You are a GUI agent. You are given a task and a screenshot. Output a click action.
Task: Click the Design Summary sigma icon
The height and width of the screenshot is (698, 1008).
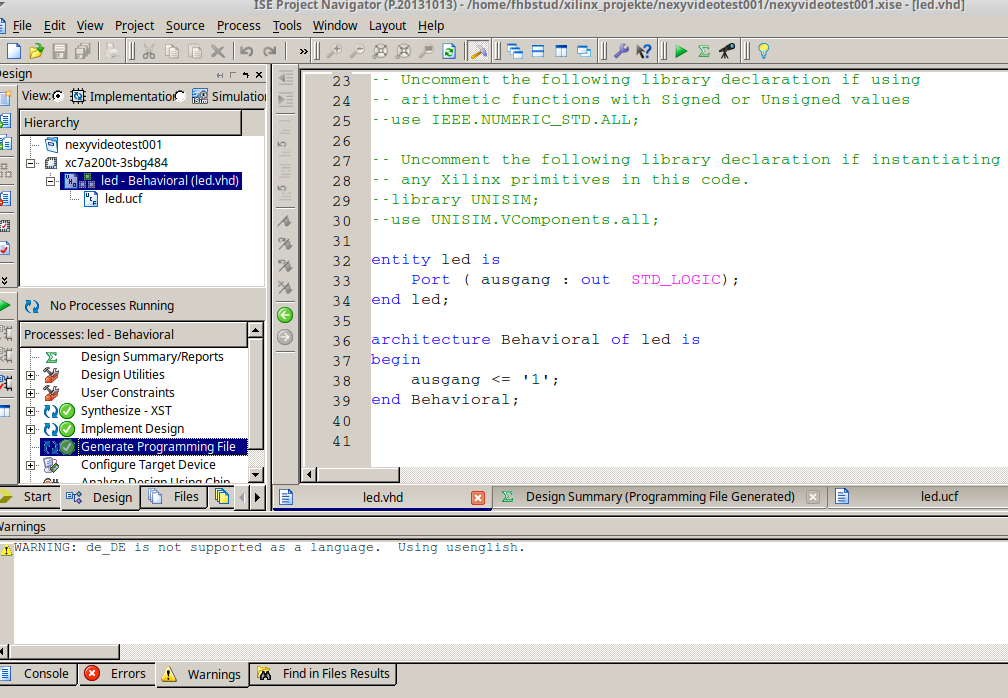tap(705, 50)
